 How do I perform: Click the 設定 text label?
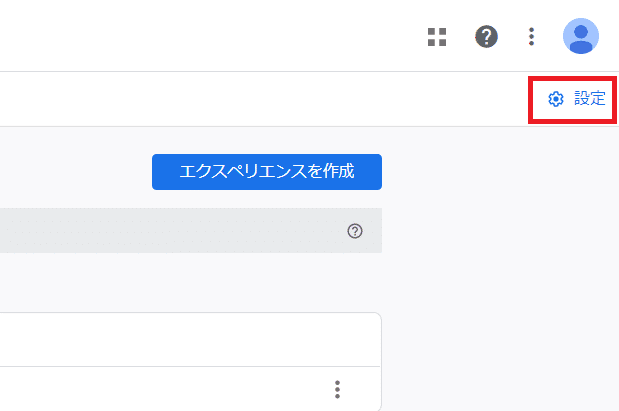point(590,98)
